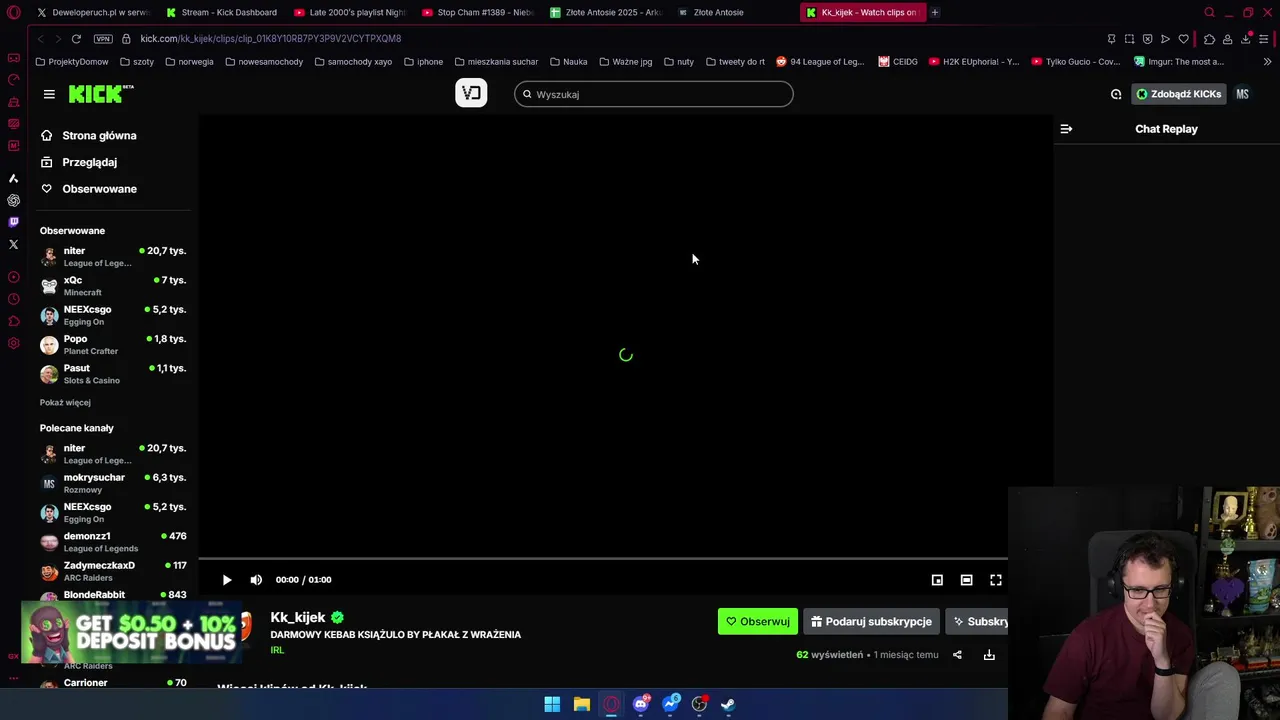Mute the clip via speaker icon
Image resolution: width=1280 pixels, height=720 pixels.
point(256,580)
